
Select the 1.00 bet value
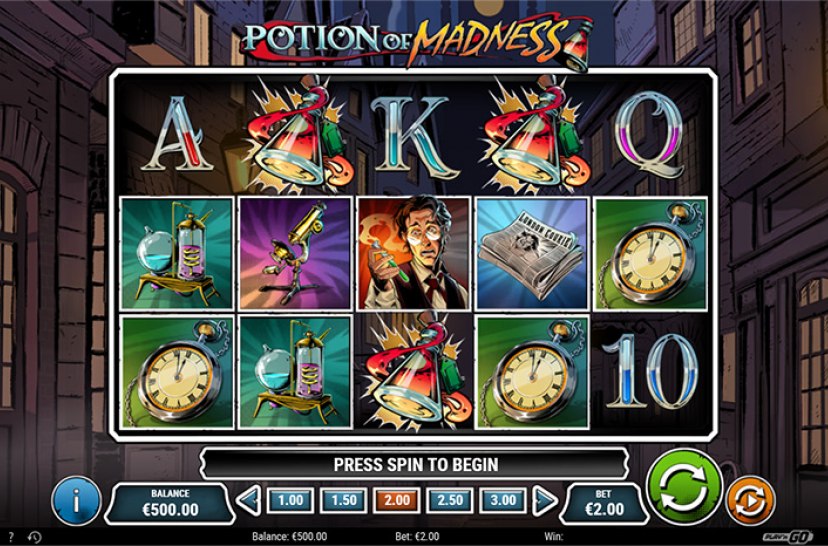click(x=290, y=500)
